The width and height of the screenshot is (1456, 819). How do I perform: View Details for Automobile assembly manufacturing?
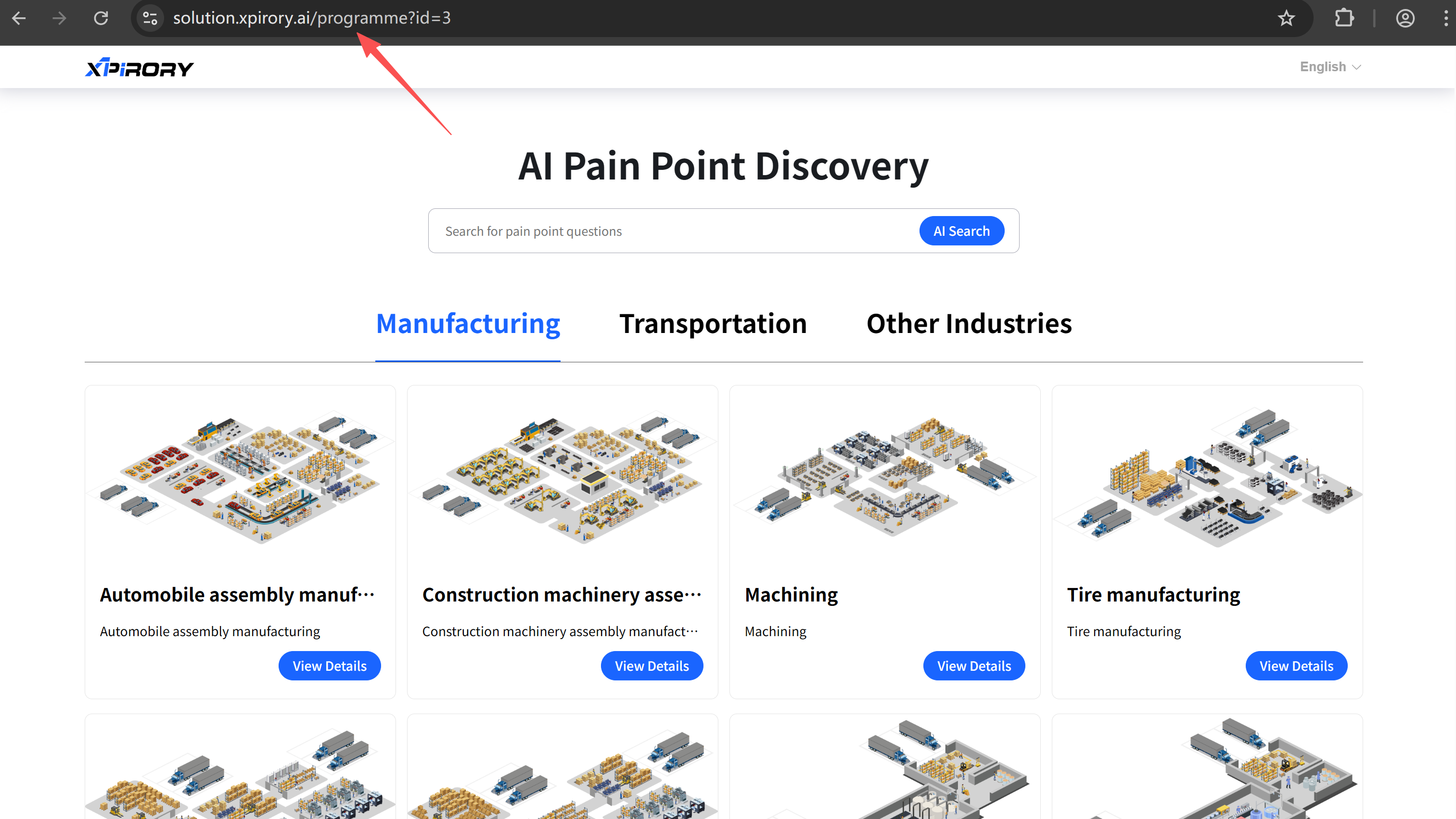click(x=330, y=666)
